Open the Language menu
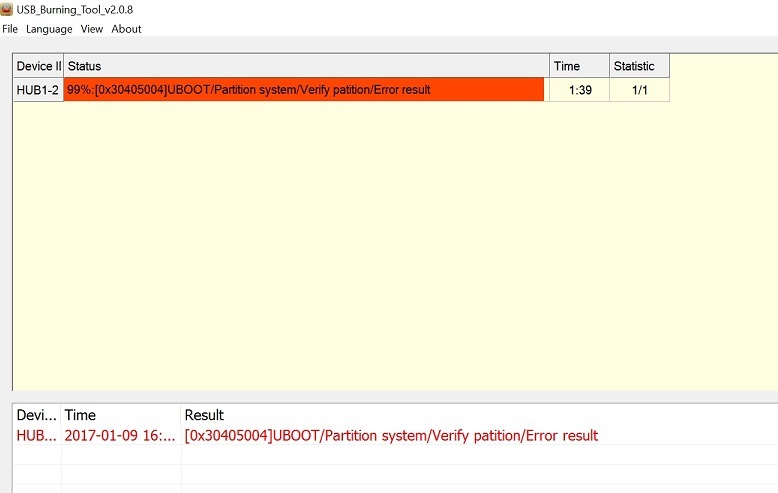 click(49, 29)
